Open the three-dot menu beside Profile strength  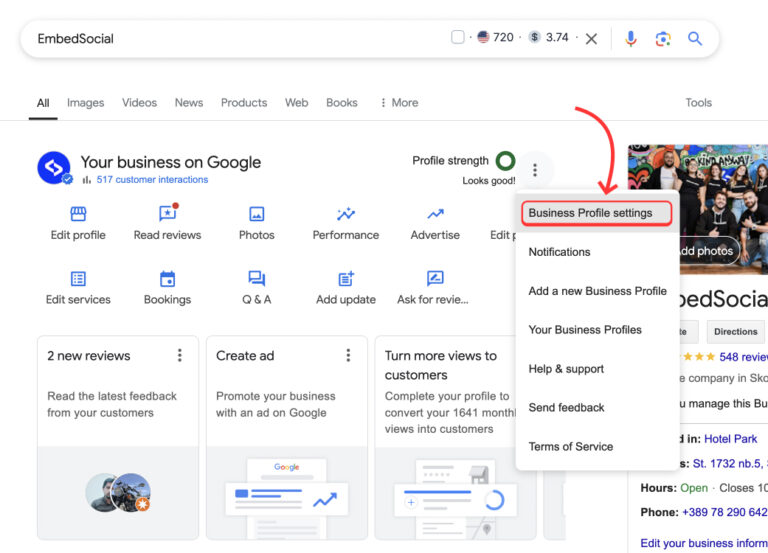[x=535, y=170]
